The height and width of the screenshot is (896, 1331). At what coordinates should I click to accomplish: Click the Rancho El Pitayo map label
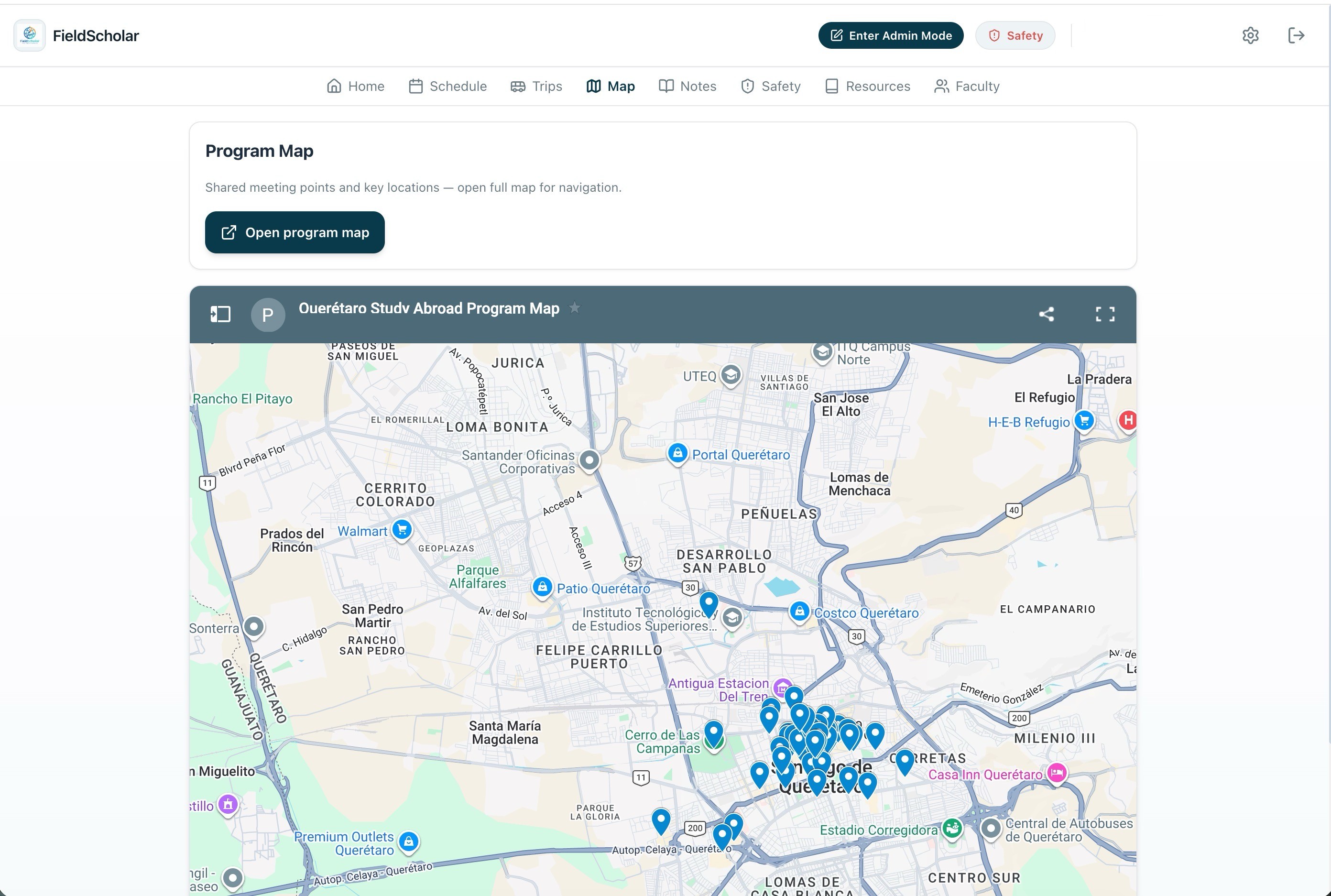click(x=242, y=399)
